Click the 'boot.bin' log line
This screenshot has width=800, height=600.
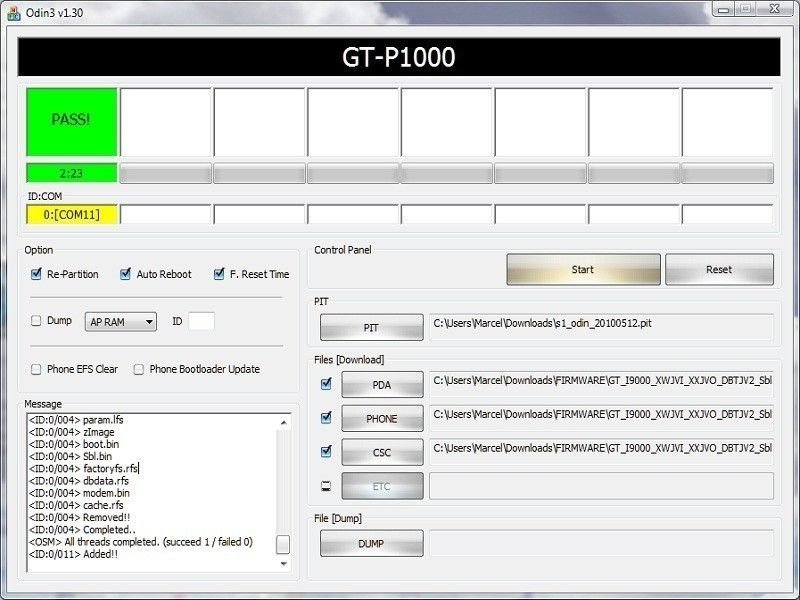(74, 444)
